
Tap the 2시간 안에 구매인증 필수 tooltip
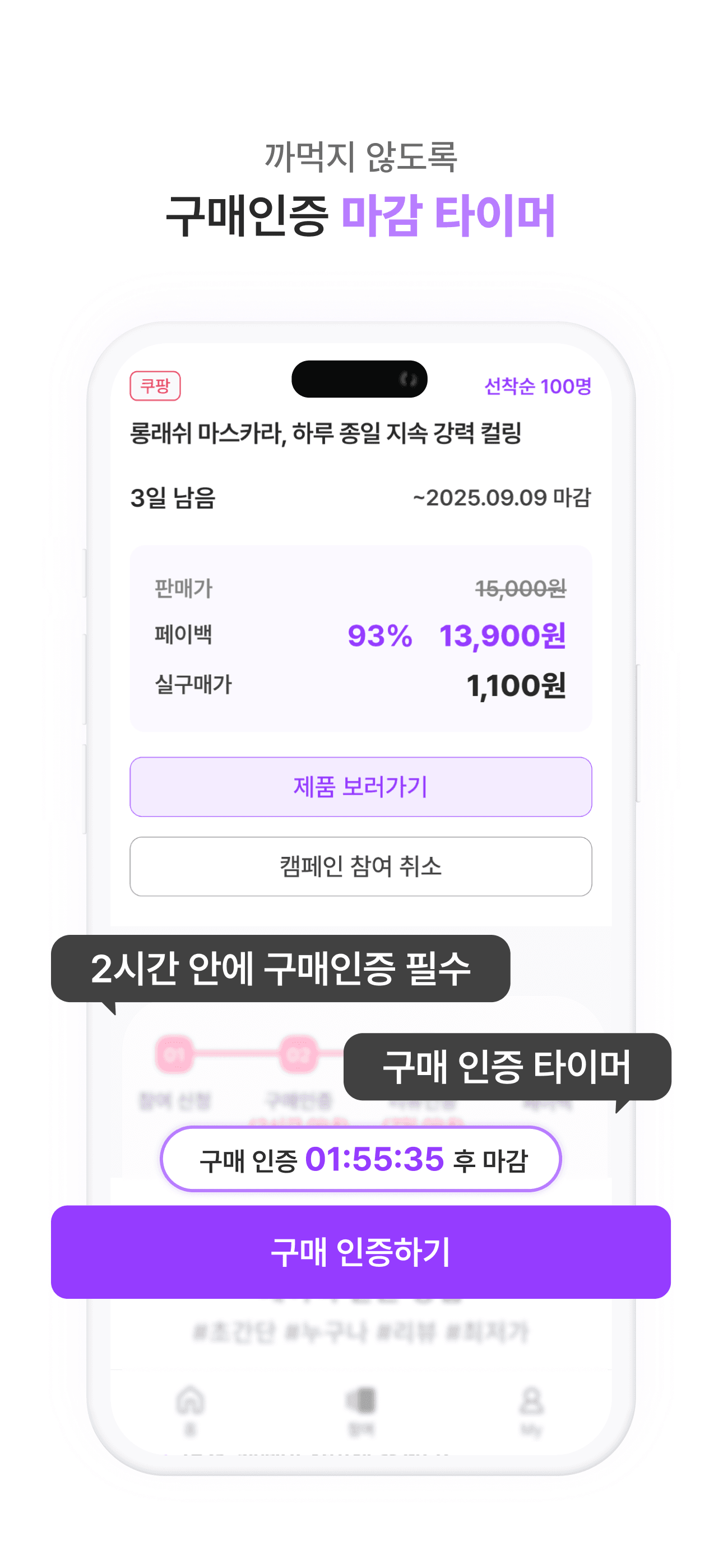coord(281,969)
